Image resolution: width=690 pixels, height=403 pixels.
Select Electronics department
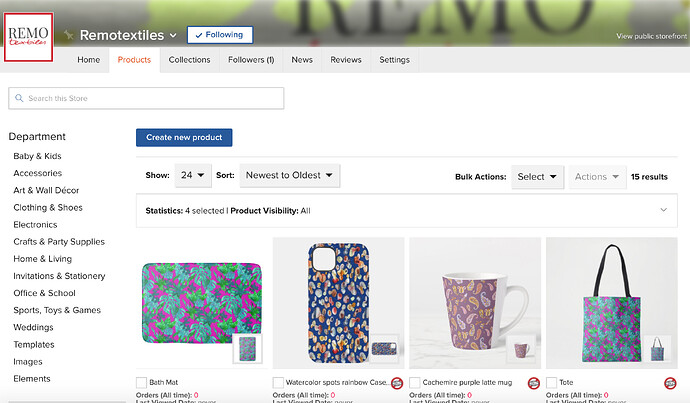35,225
